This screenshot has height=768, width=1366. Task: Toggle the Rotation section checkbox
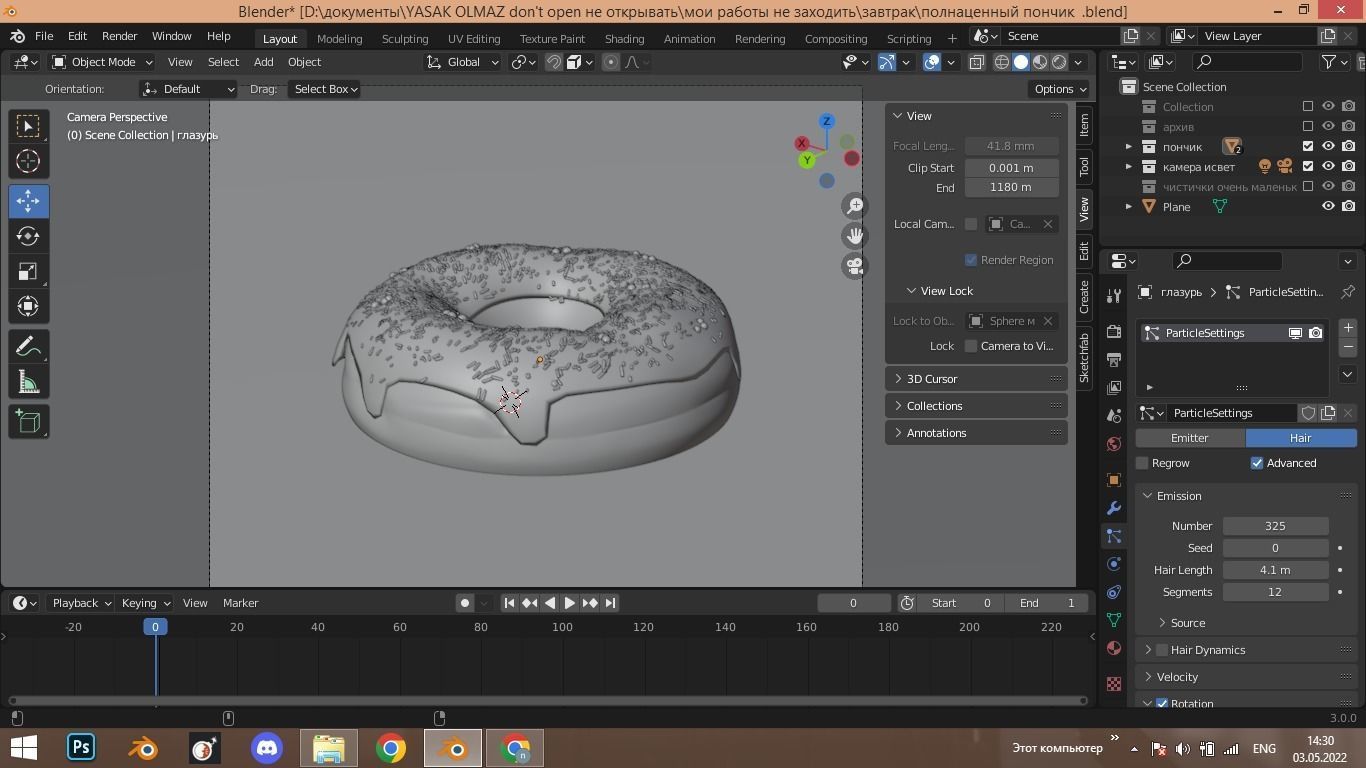pos(1162,704)
